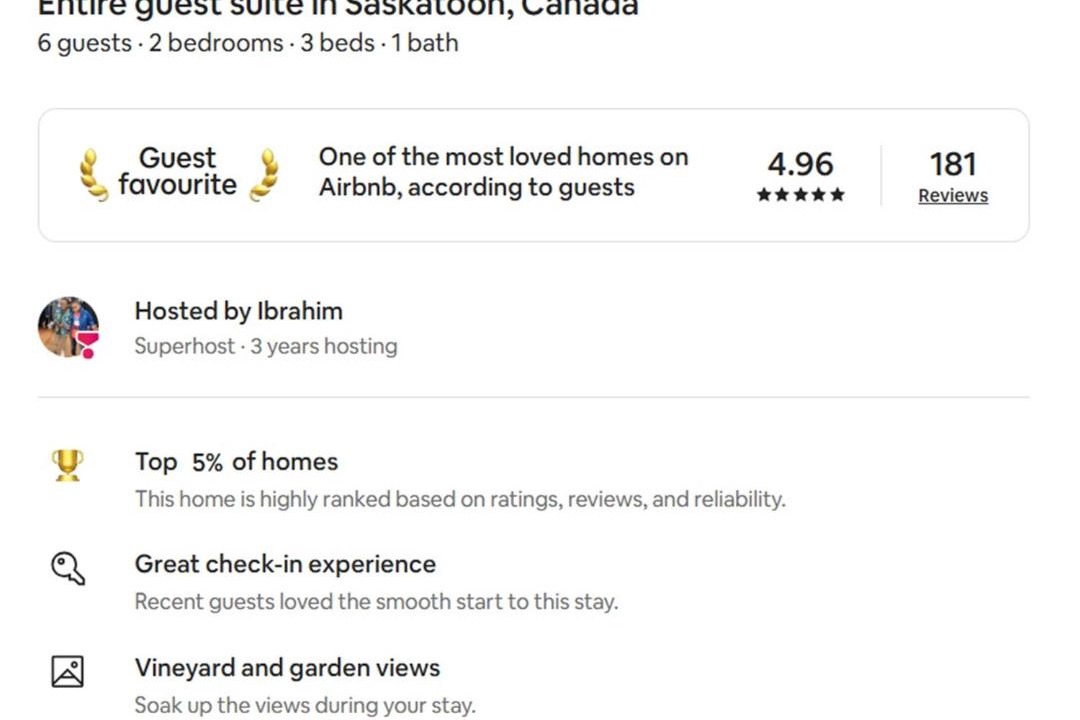
Task: Click the gold trophy icon
Action: click(x=67, y=465)
